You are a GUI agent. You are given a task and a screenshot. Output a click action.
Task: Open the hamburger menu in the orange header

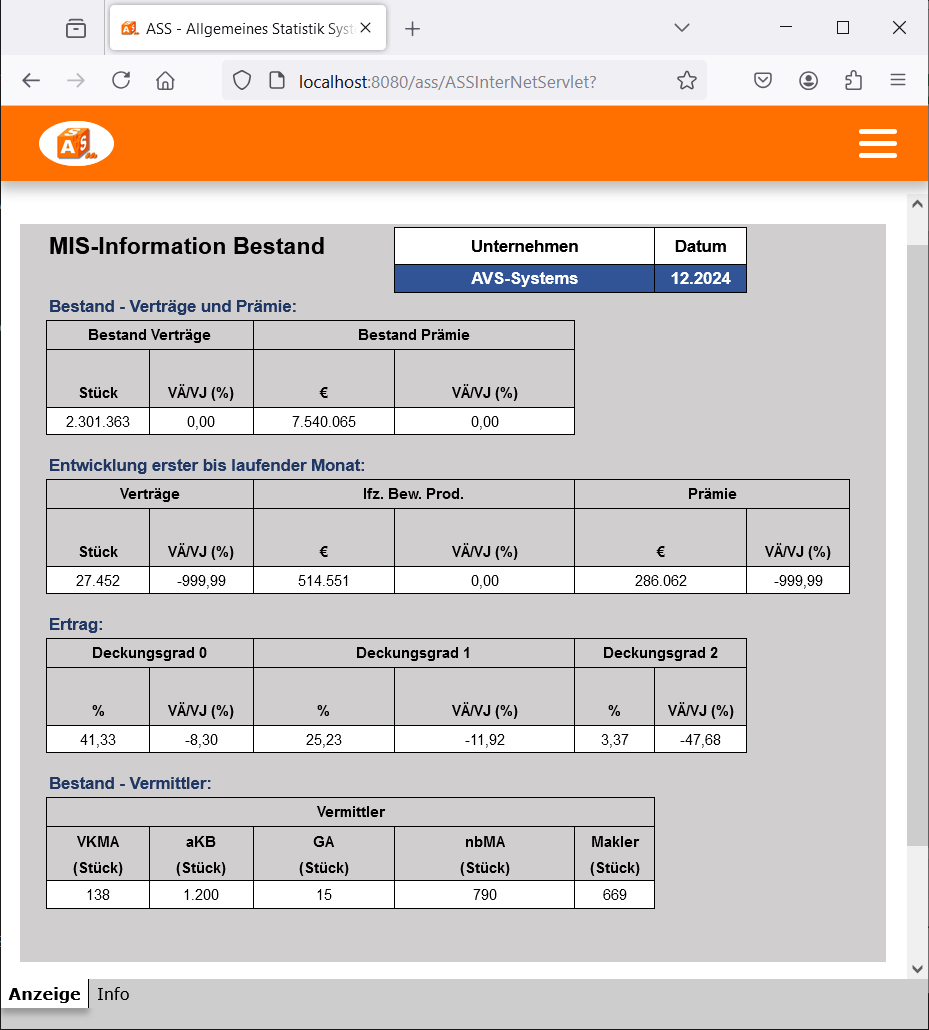[878, 143]
